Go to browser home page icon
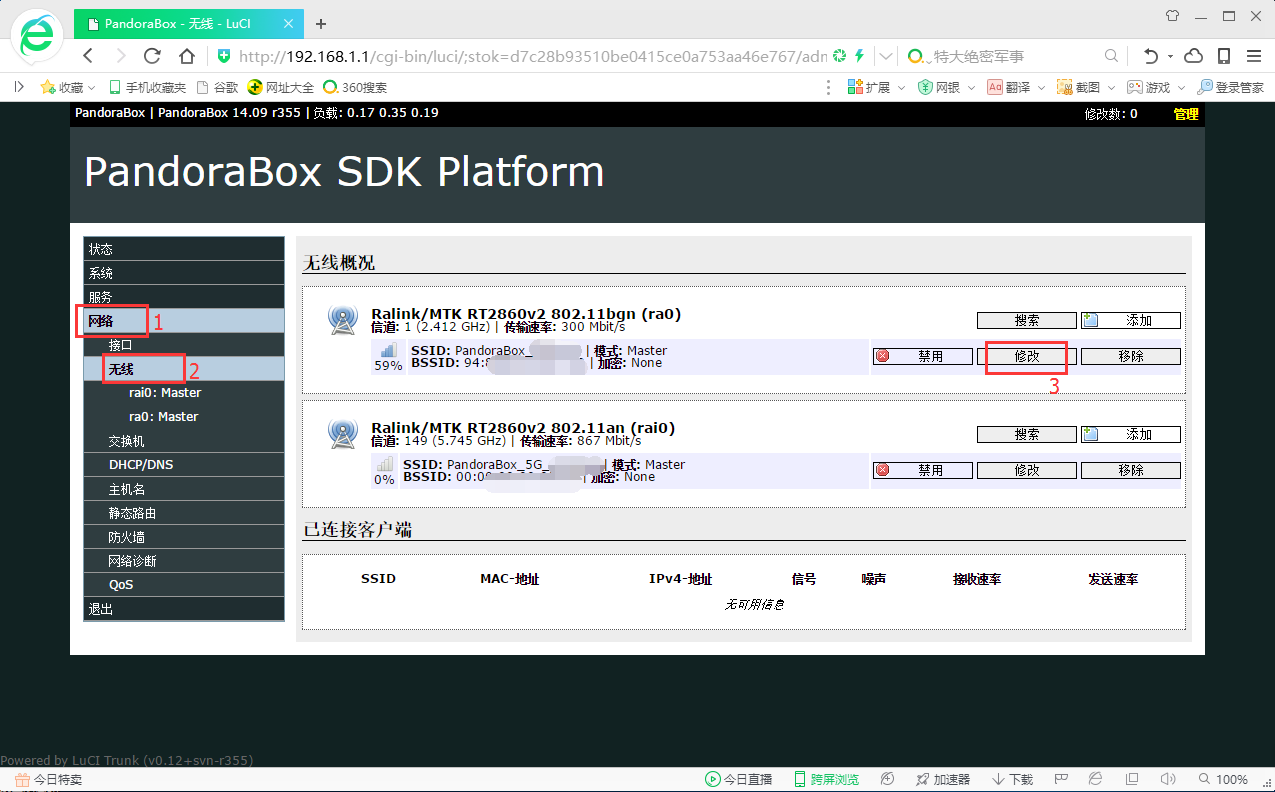The image size is (1275, 792). coord(186,56)
